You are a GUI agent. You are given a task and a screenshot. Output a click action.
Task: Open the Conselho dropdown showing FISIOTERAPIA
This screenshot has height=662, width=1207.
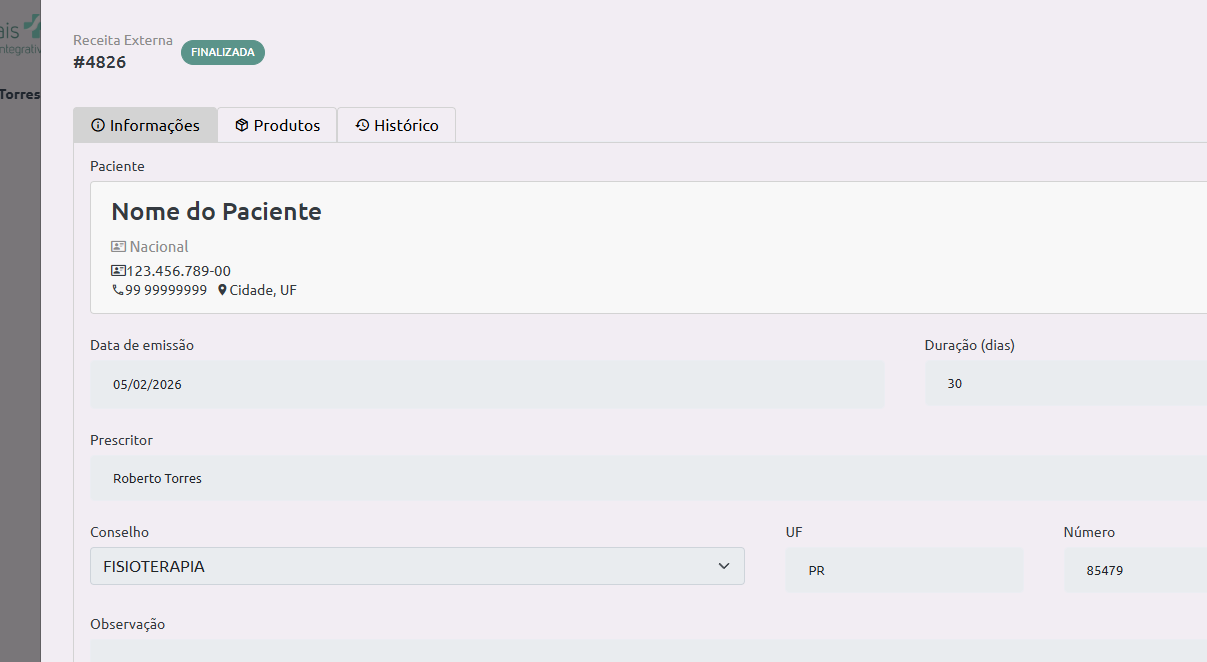tap(417, 566)
